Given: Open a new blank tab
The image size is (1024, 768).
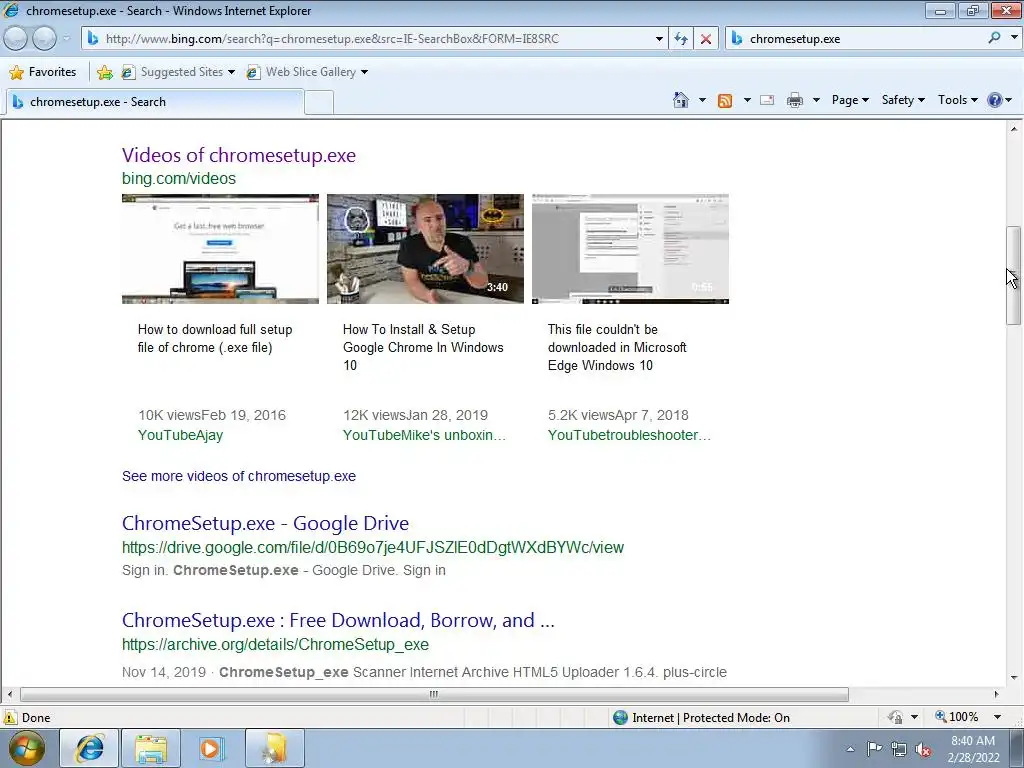Looking at the screenshot, I should coord(319,103).
